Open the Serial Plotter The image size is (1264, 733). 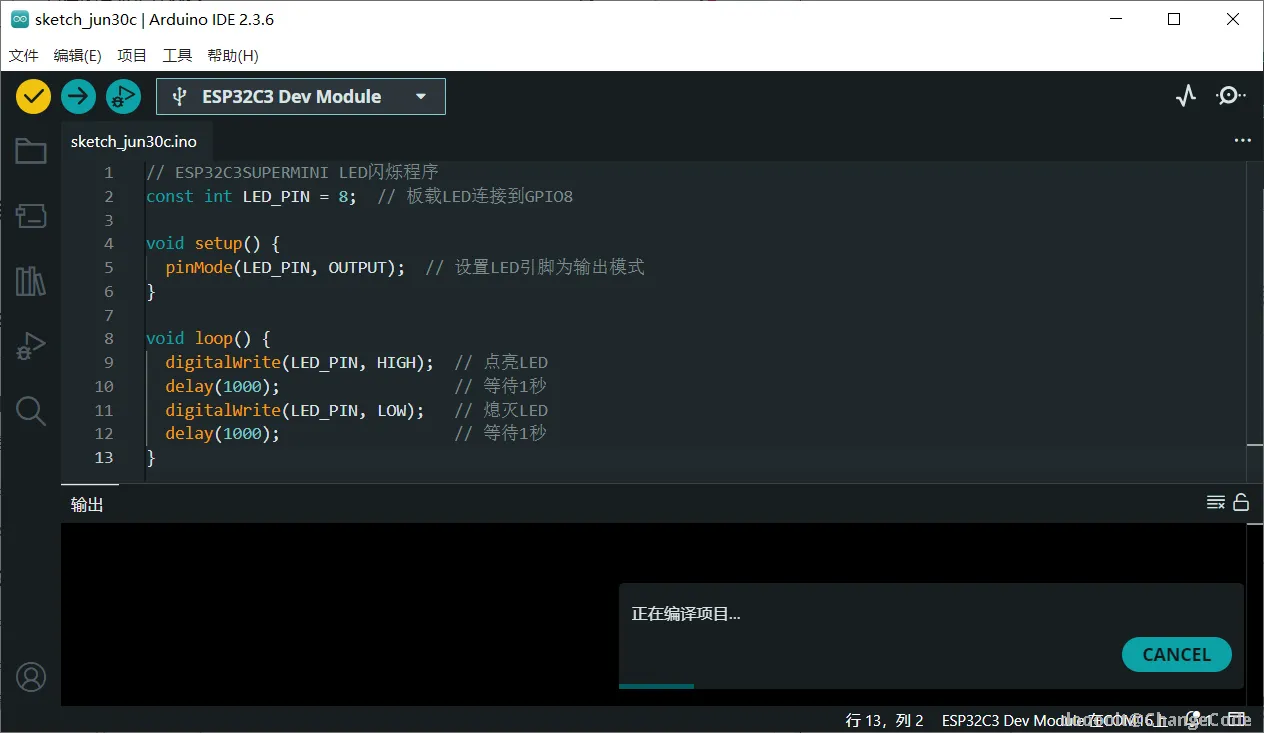1186,96
